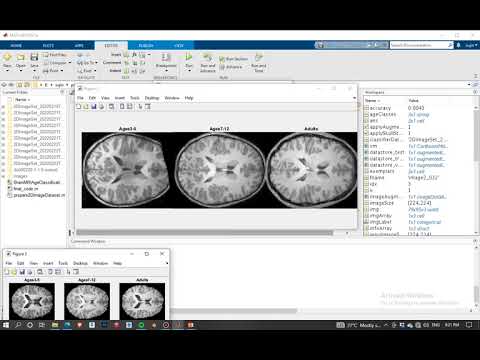Open Insert menu in the large Figure window
Viewport: 480px width, 360px height.
(120, 98)
